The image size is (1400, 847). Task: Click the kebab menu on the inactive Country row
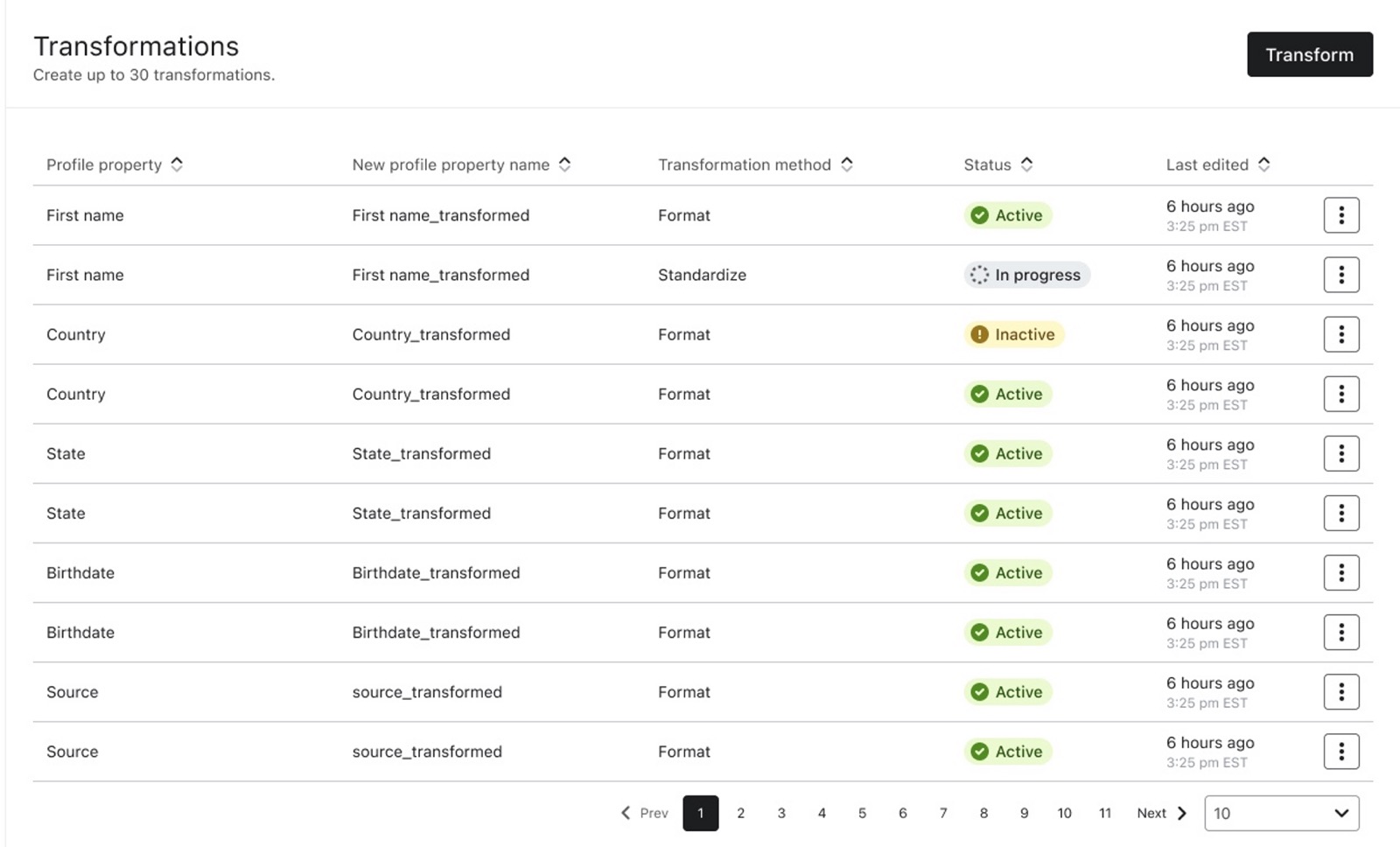pyautogui.click(x=1340, y=333)
